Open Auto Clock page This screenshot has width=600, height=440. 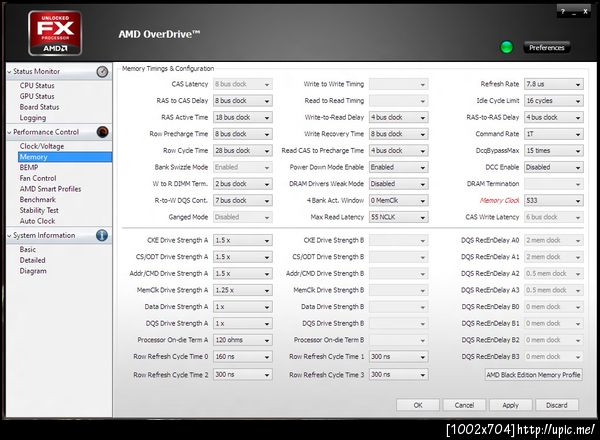tap(38, 221)
